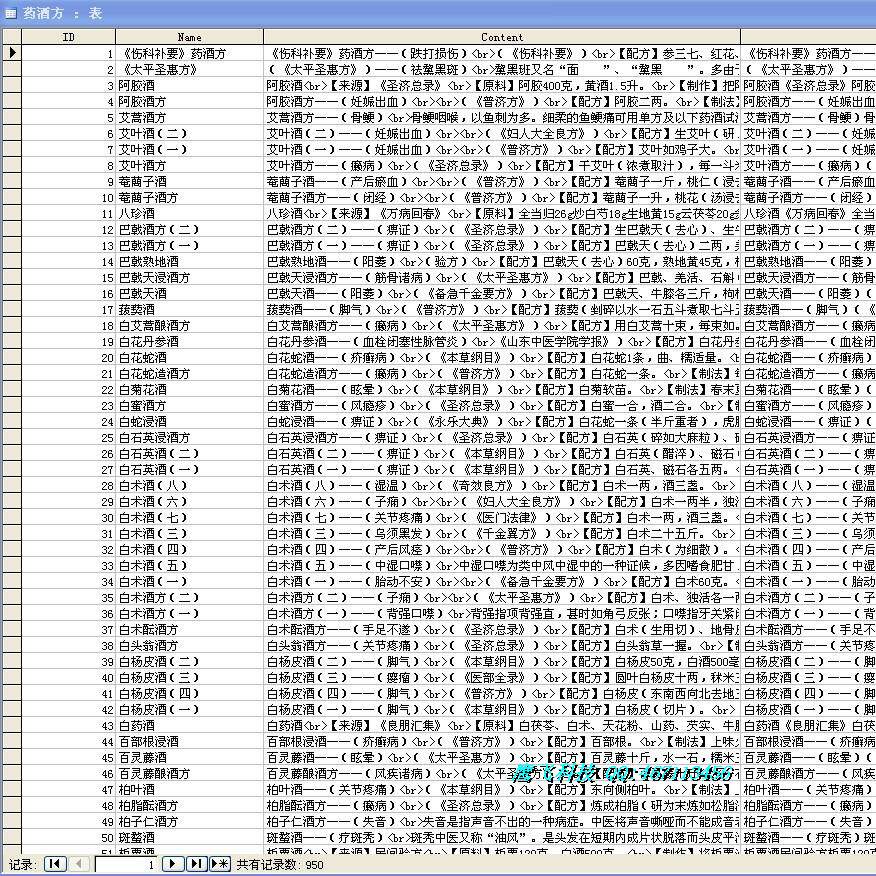Click the record number input field
The height and width of the screenshot is (876, 876).
click(x=130, y=865)
